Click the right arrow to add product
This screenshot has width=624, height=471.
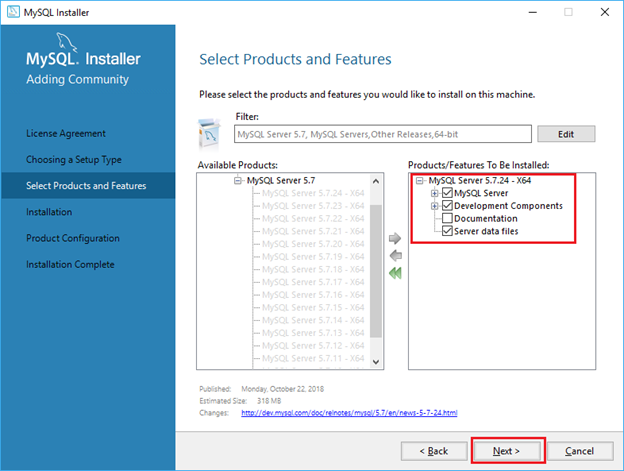click(x=395, y=238)
